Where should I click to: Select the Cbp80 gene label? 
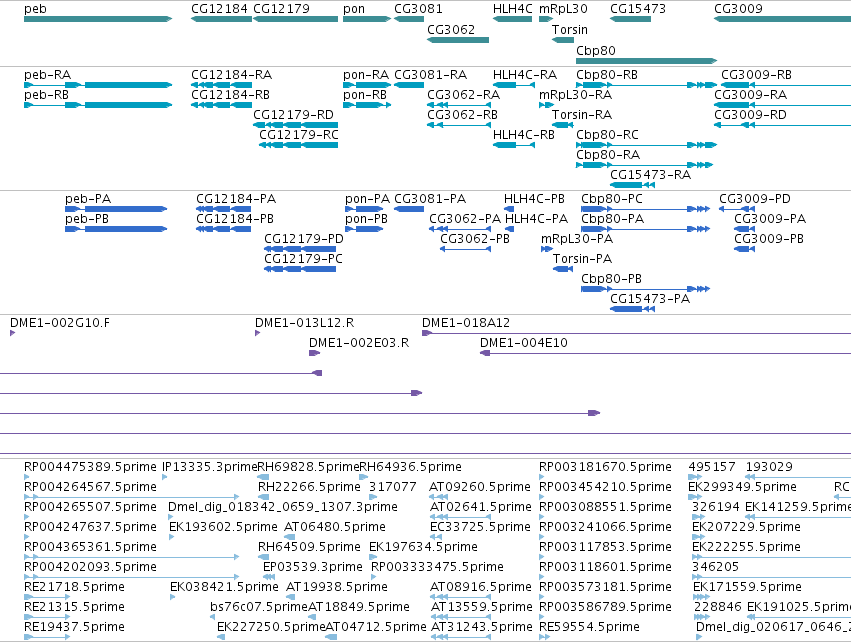pos(596,50)
